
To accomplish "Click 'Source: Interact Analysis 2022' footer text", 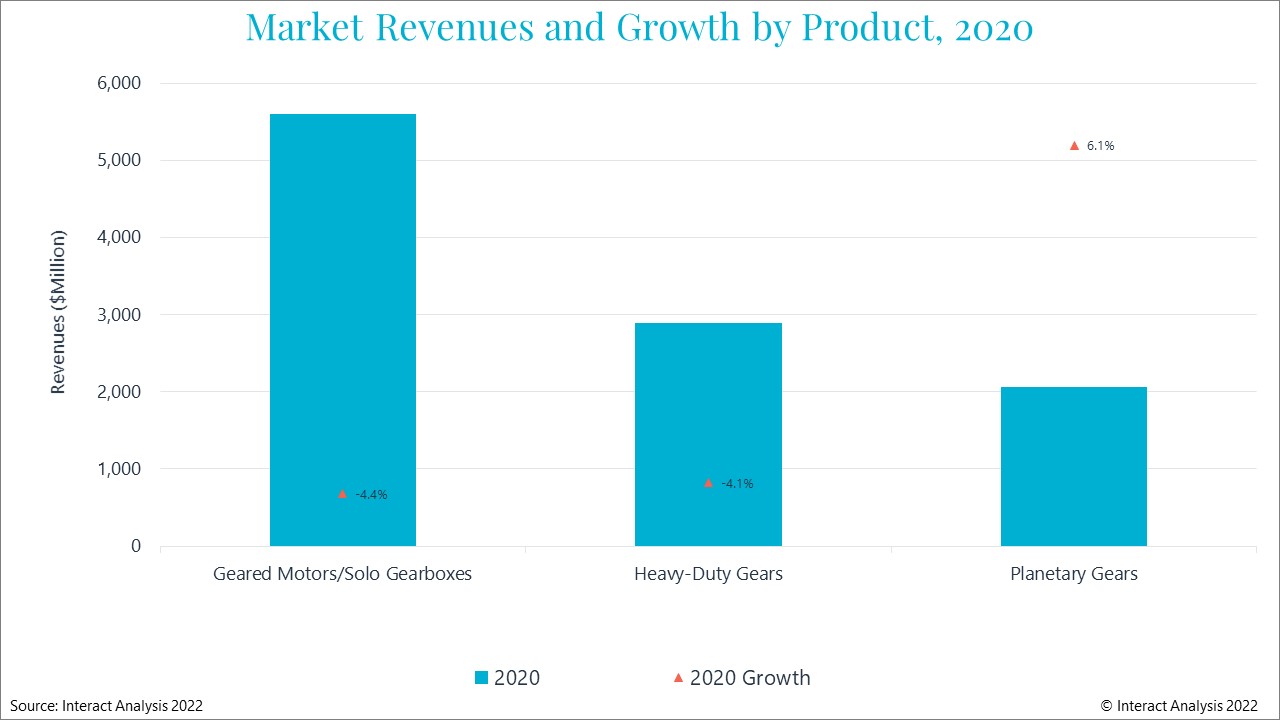I will point(107,706).
